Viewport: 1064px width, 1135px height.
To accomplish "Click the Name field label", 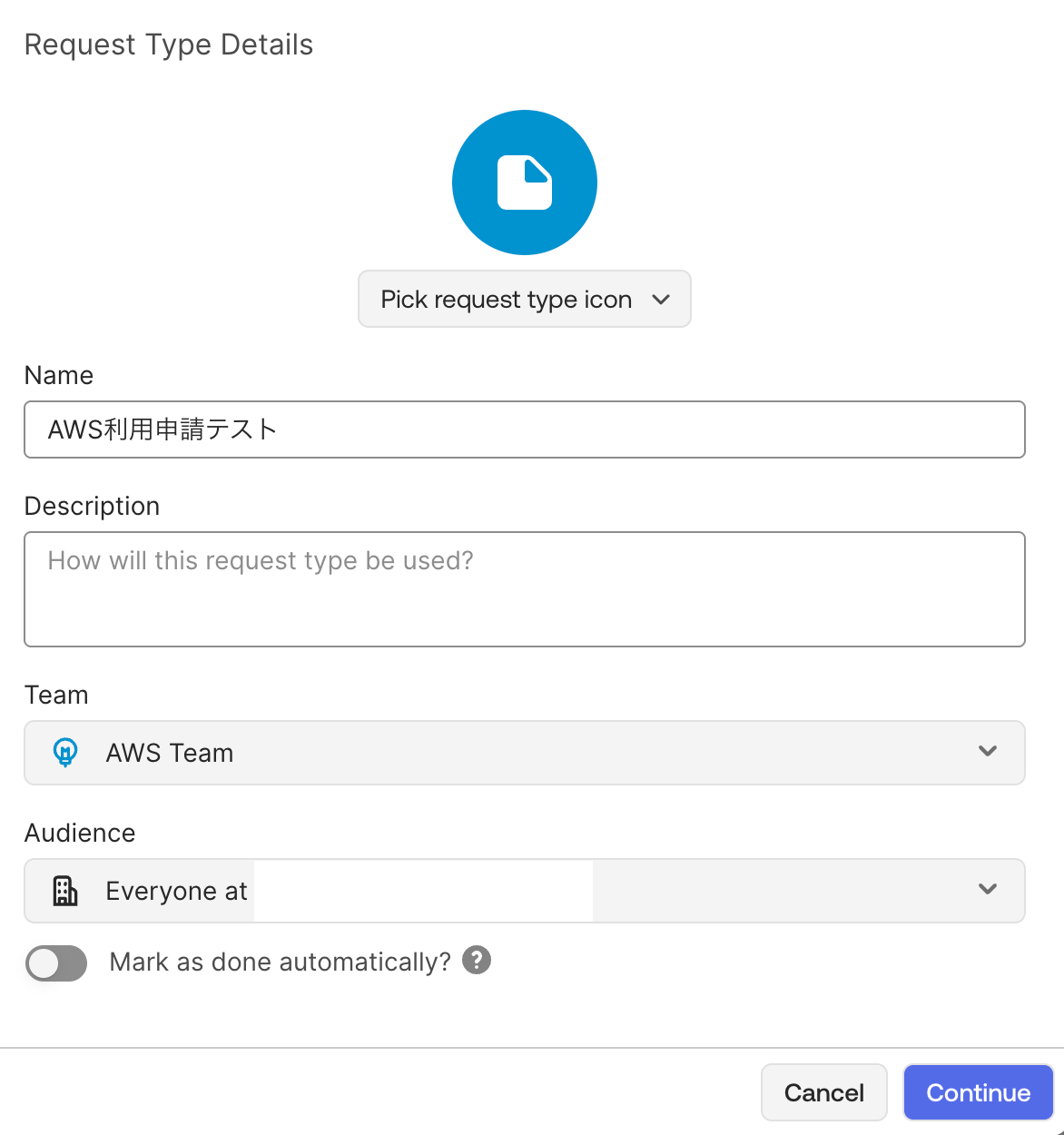I will (59, 375).
